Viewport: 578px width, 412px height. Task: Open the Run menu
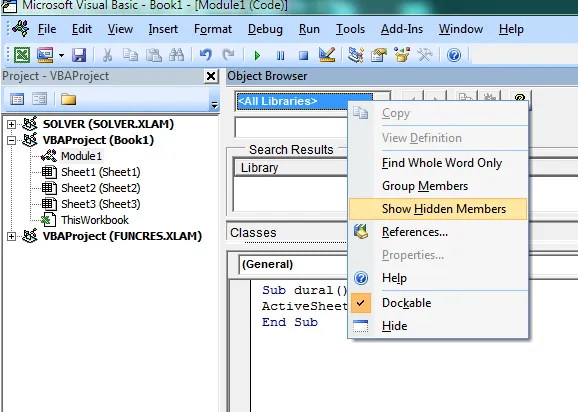point(309,29)
